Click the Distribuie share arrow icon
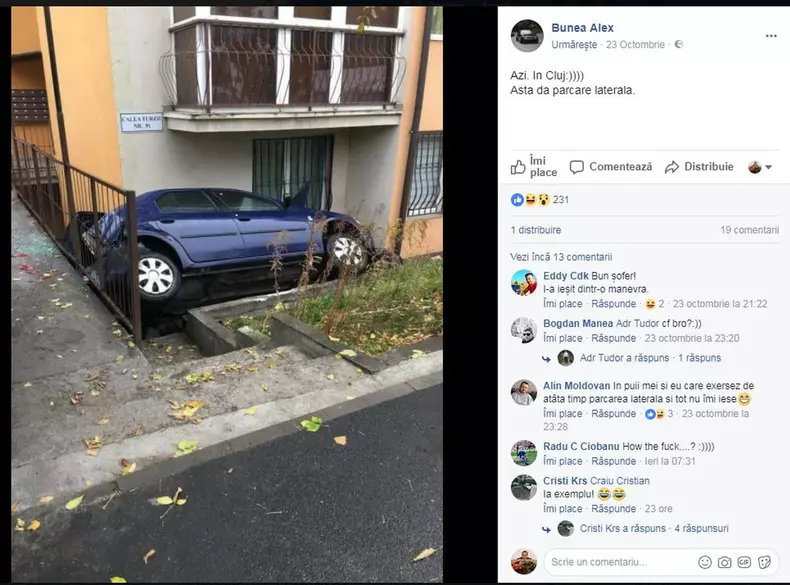 (x=672, y=167)
